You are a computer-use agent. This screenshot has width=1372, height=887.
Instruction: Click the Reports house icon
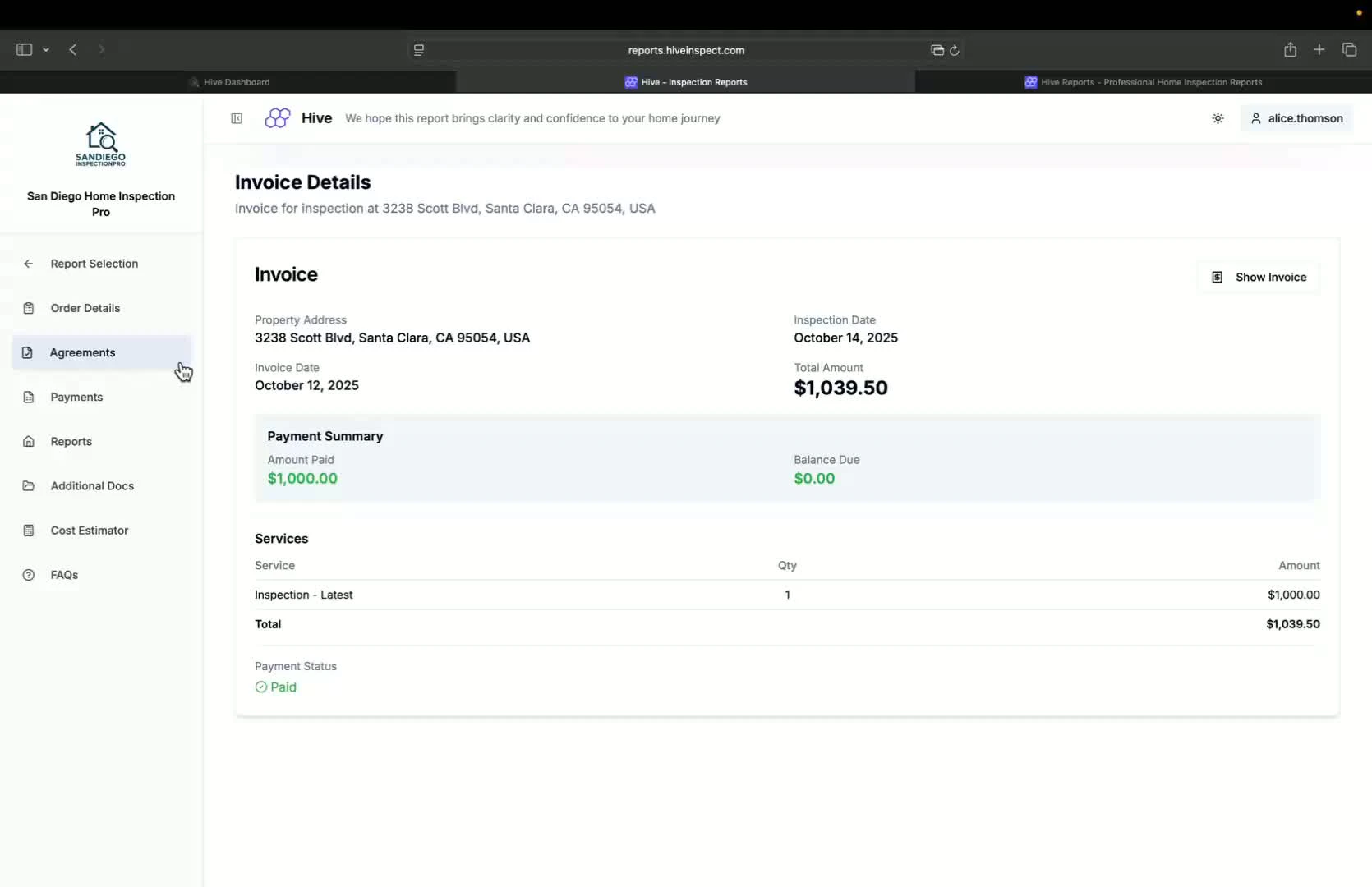(29, 441)
